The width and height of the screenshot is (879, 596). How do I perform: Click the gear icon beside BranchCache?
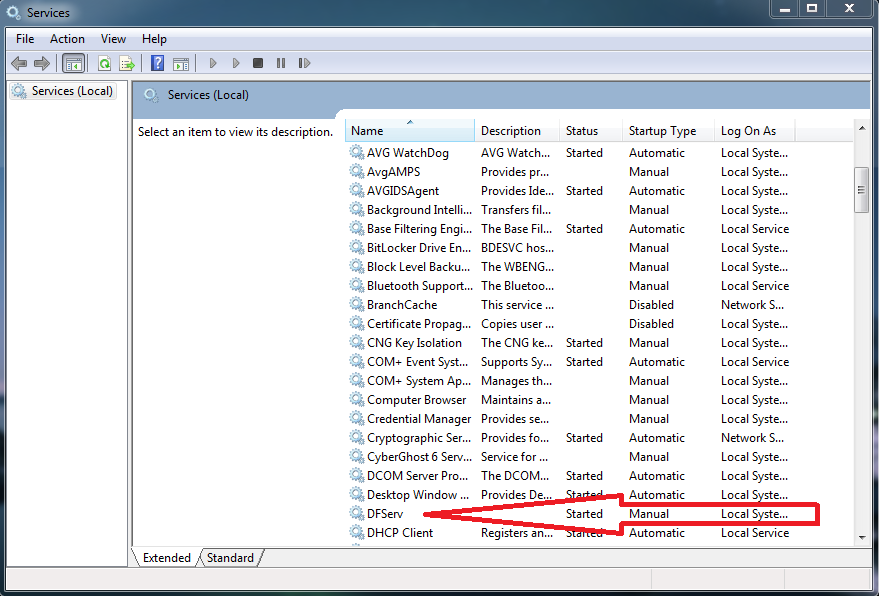[357, 304]
